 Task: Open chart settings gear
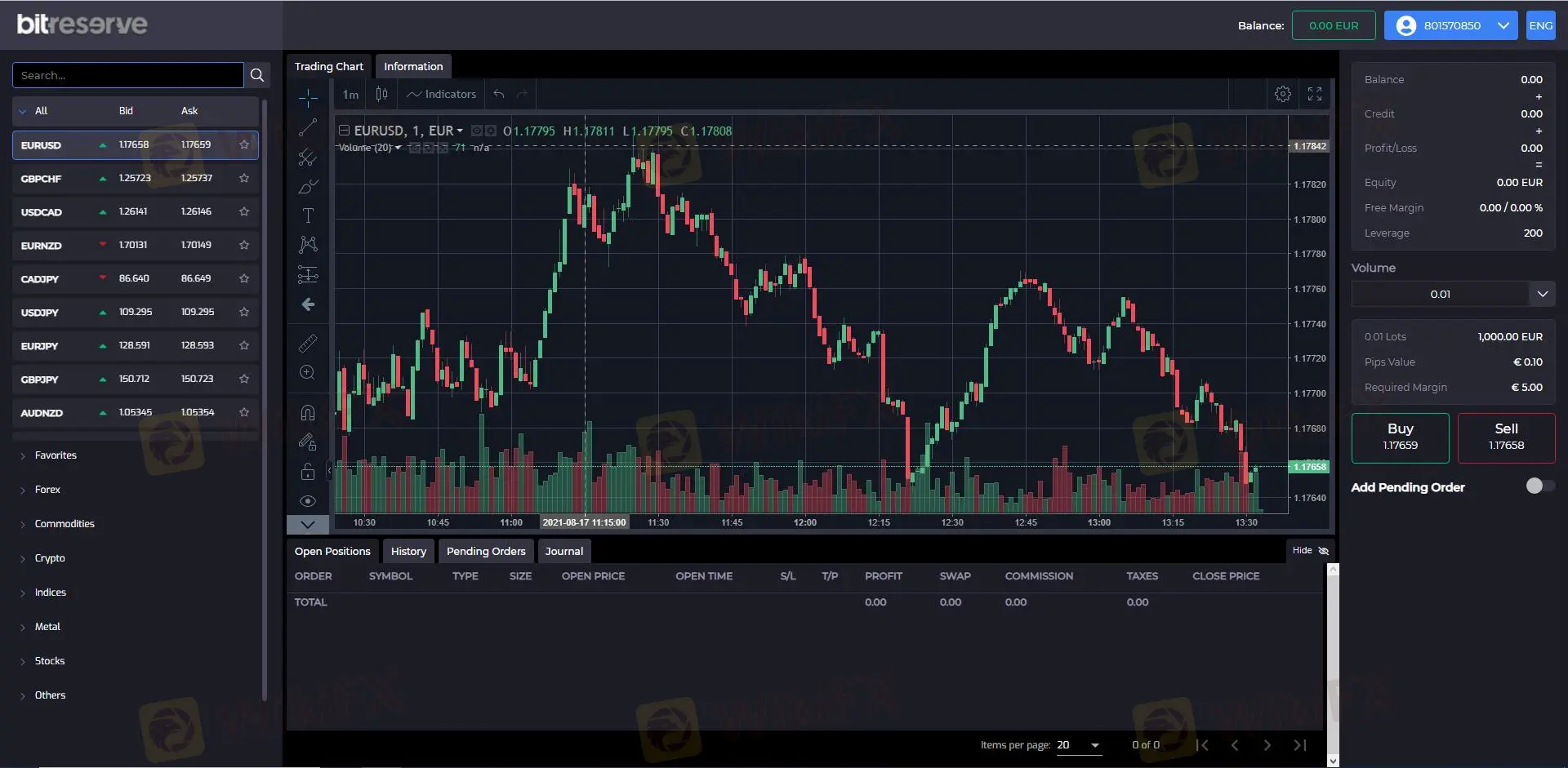click(x=1282, y=94)
